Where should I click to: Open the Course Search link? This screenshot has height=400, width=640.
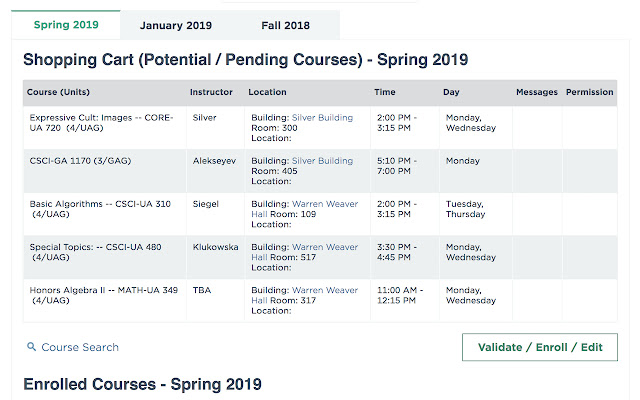pos(80,347)
